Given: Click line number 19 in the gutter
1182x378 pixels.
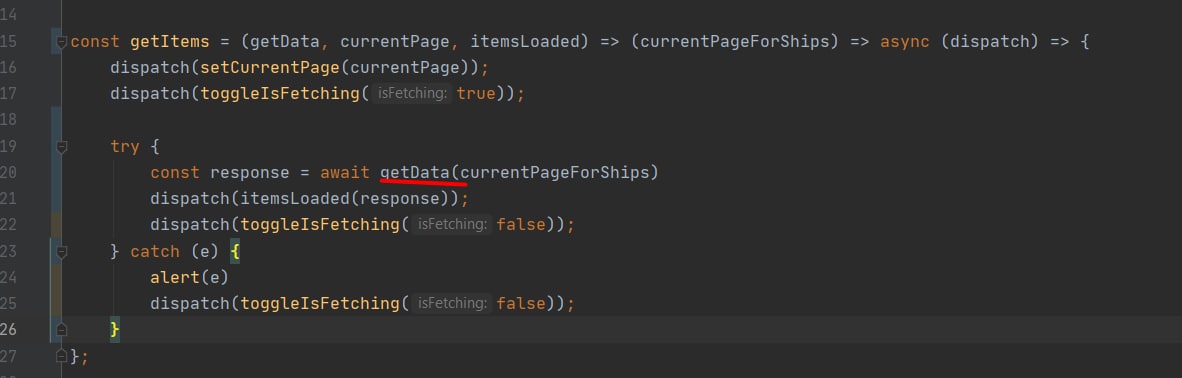Looking at the screenshot, I should point(8,146).
